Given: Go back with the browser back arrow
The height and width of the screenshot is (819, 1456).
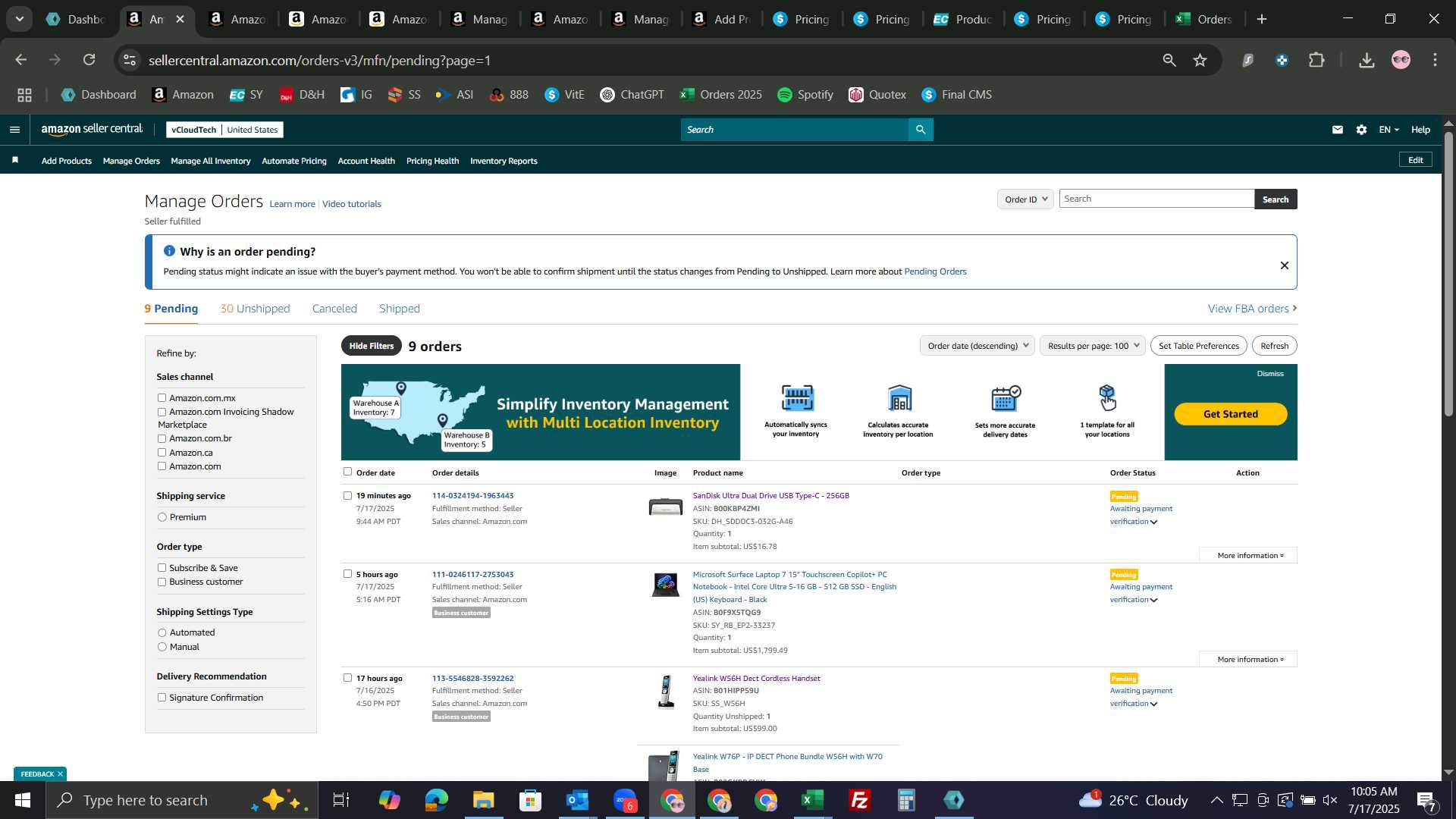Looking at the screenshot, I should pyautogui.click(x=21, y=60).
